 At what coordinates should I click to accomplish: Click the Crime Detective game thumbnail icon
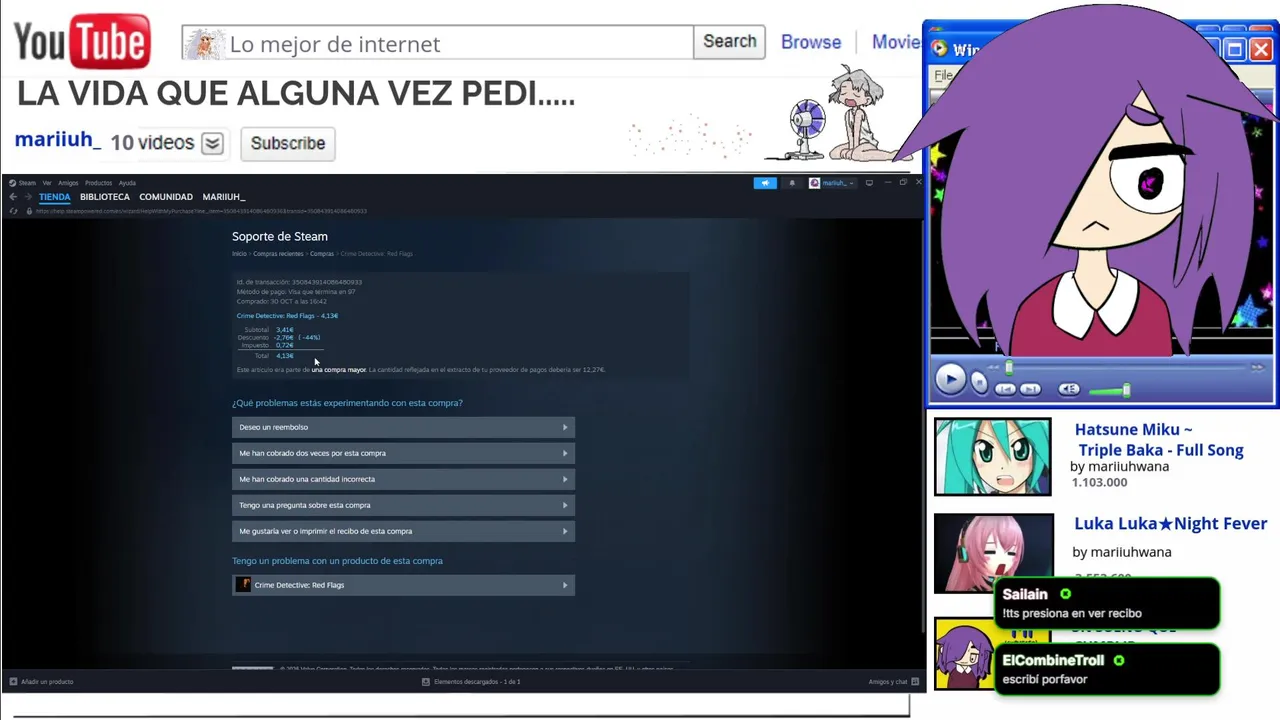click(x=243, y=585)
